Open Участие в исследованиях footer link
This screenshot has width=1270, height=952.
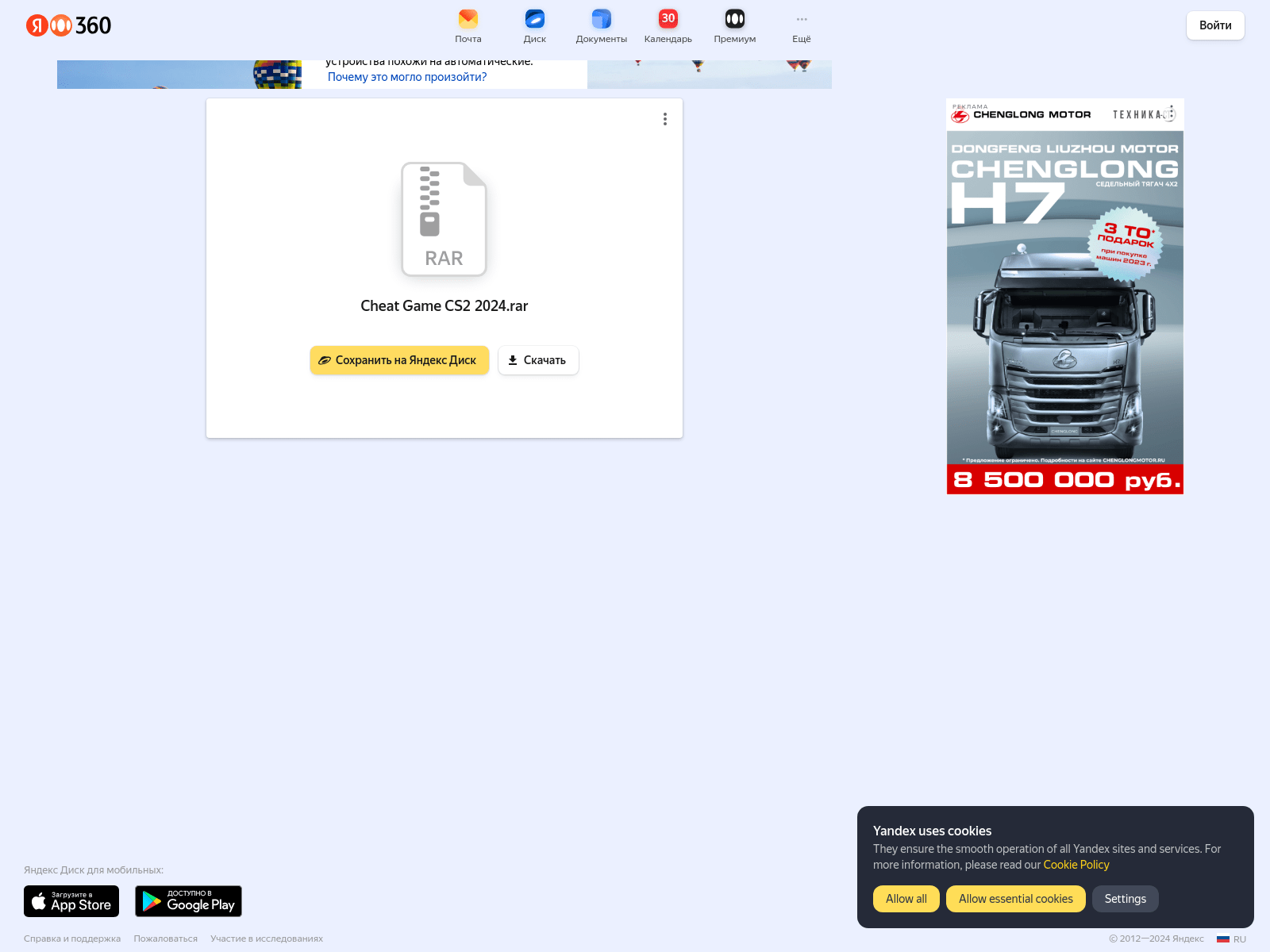tap(267, 939)
